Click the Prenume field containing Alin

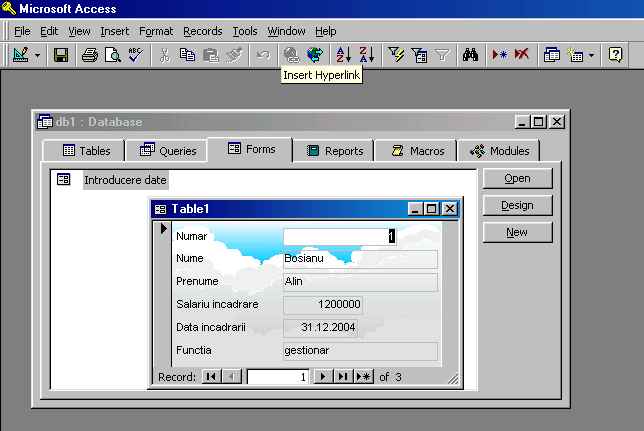360,282
